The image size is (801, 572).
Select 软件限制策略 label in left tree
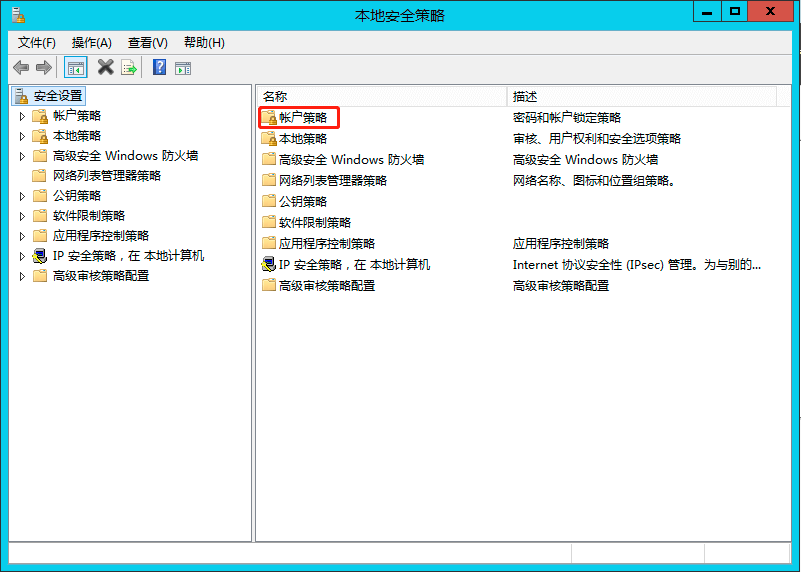pos(89,216)
